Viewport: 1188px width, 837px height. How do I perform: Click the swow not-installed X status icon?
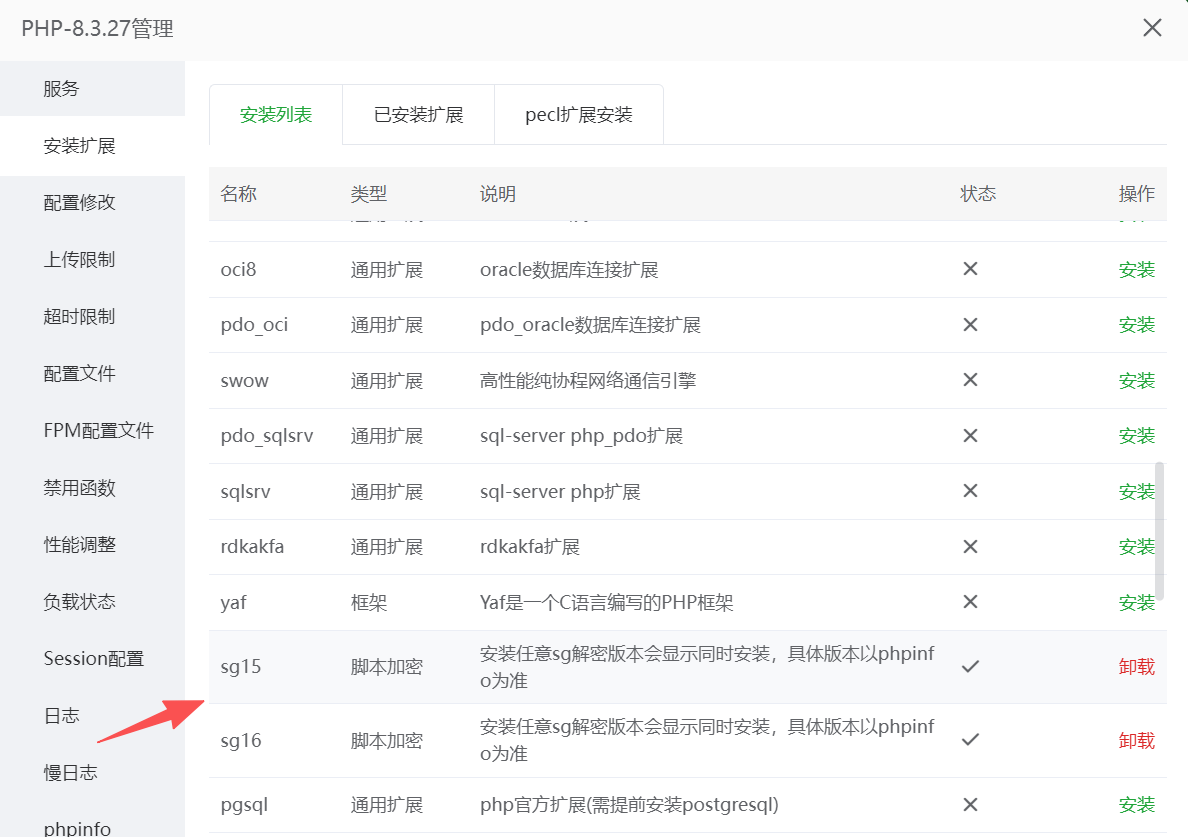tap(969, 380)
